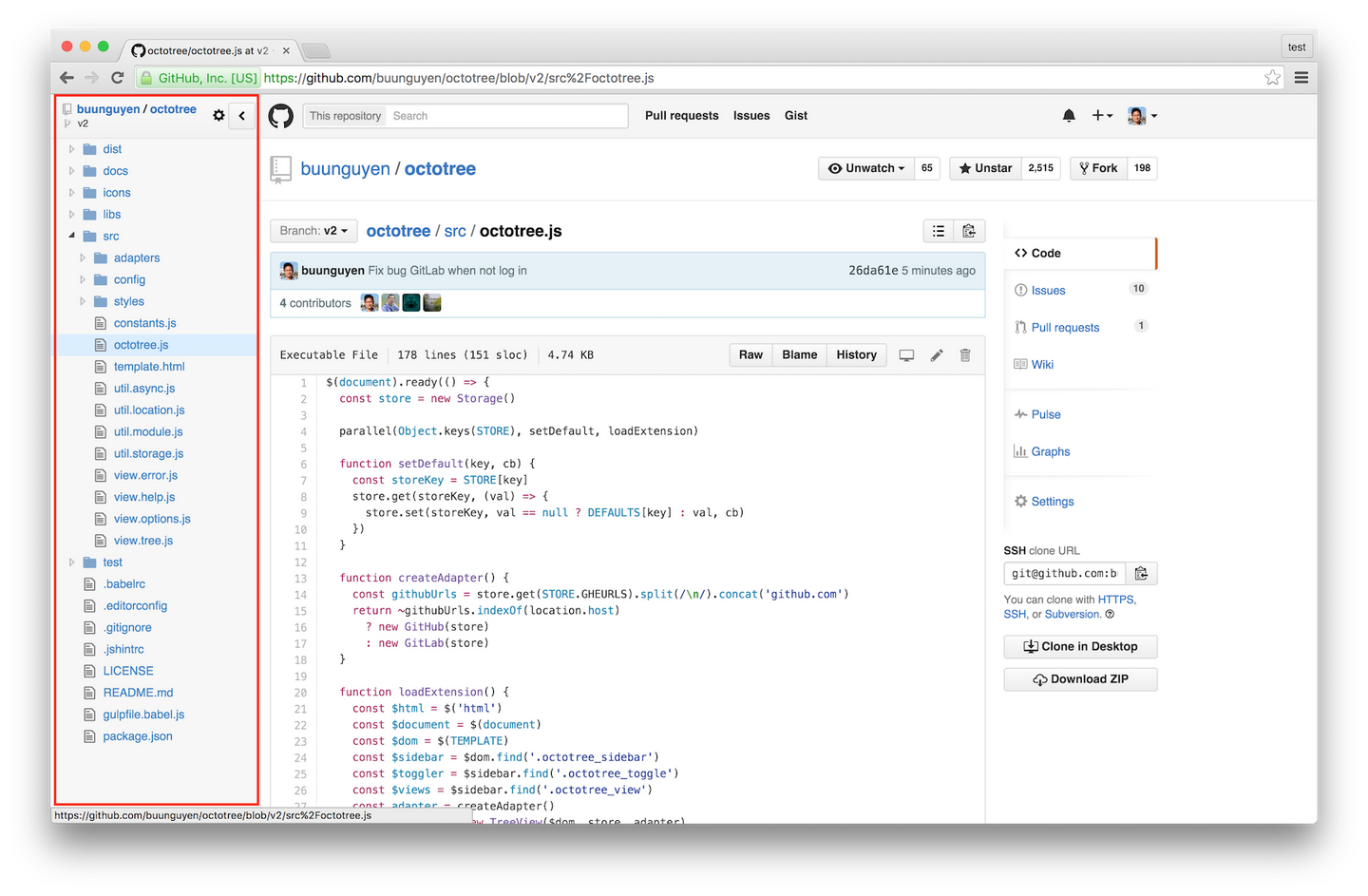
Task: Open file in desktop monitor icon
Action: click(x=906, y=355)
